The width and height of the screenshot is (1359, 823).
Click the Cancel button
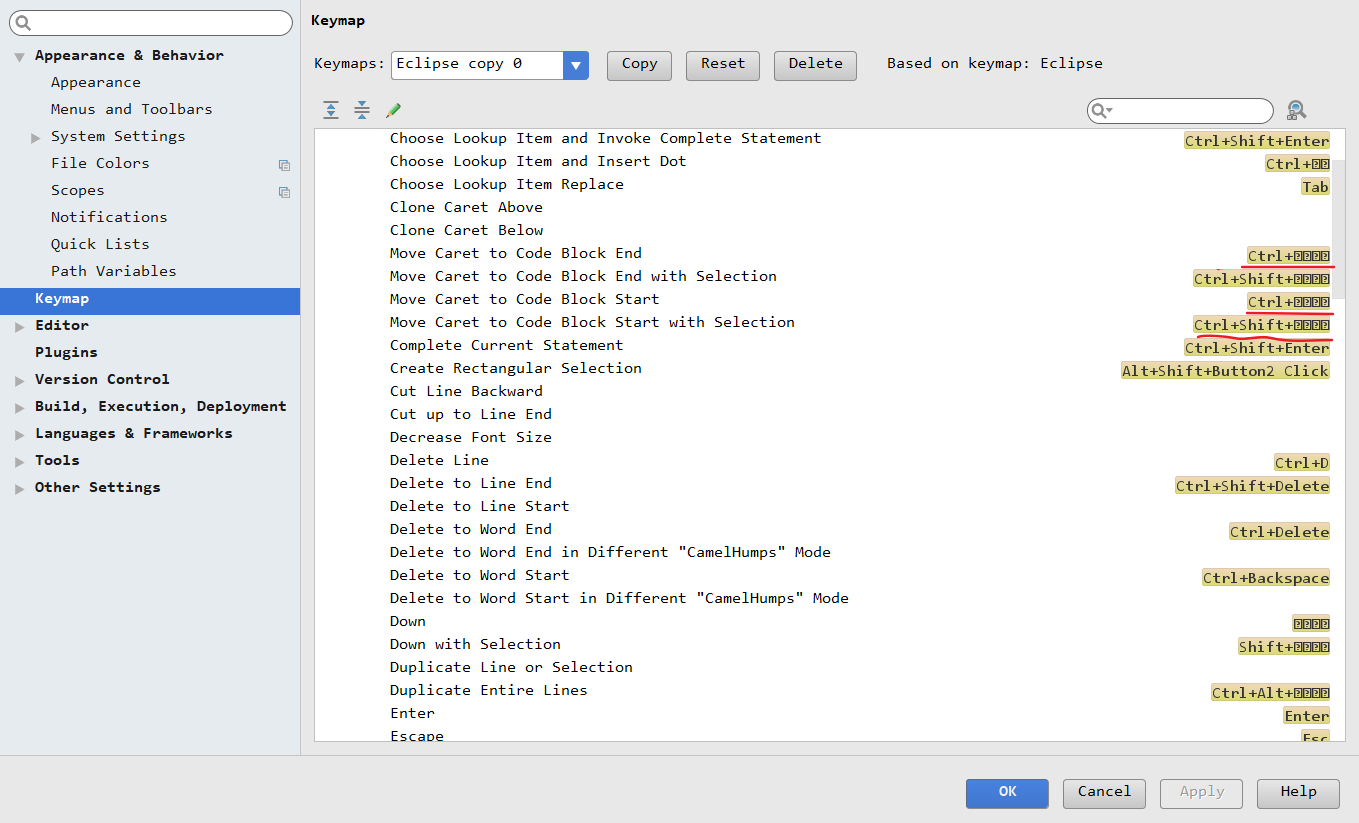coord(1104,792)
